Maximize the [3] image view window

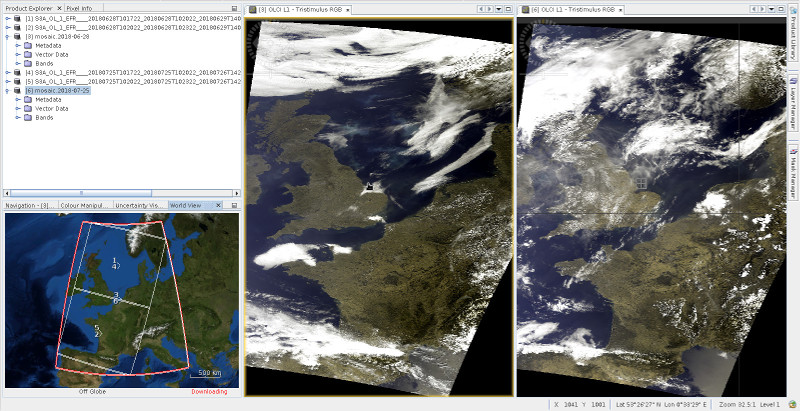[x=508, y=9]
